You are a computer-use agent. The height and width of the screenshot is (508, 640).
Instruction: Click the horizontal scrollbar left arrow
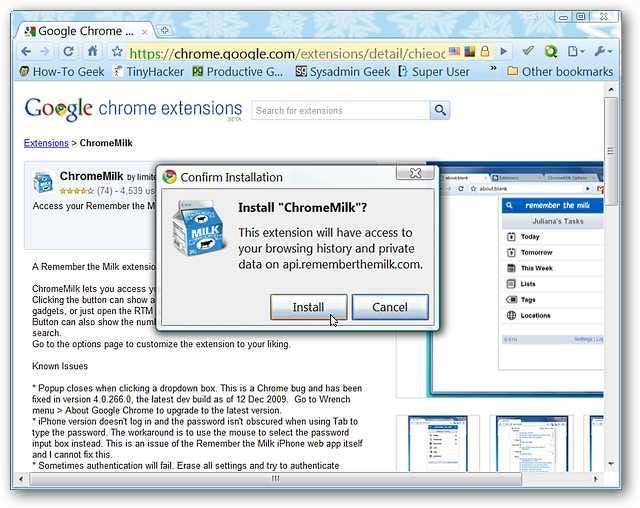click(x=21, y=479)
